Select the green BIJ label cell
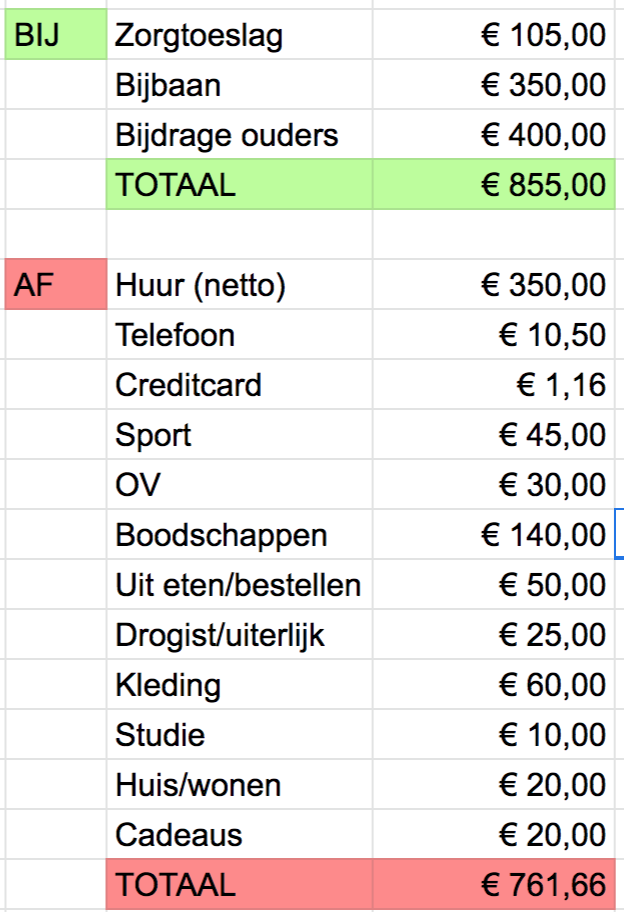Viewport: 624px width, 912px height. [x=55, y=36]
